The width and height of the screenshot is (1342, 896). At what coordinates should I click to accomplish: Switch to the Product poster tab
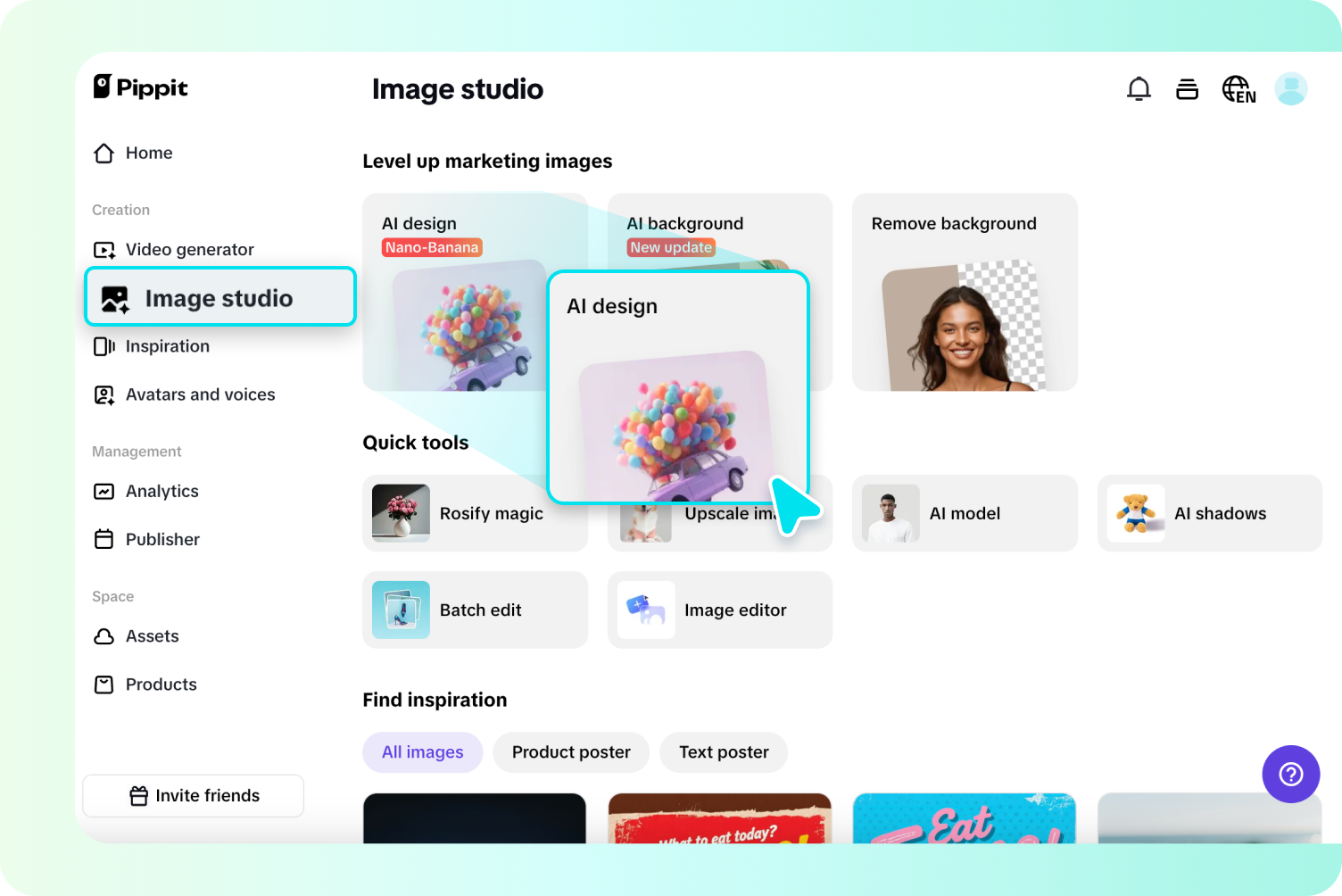click(570, 752)
